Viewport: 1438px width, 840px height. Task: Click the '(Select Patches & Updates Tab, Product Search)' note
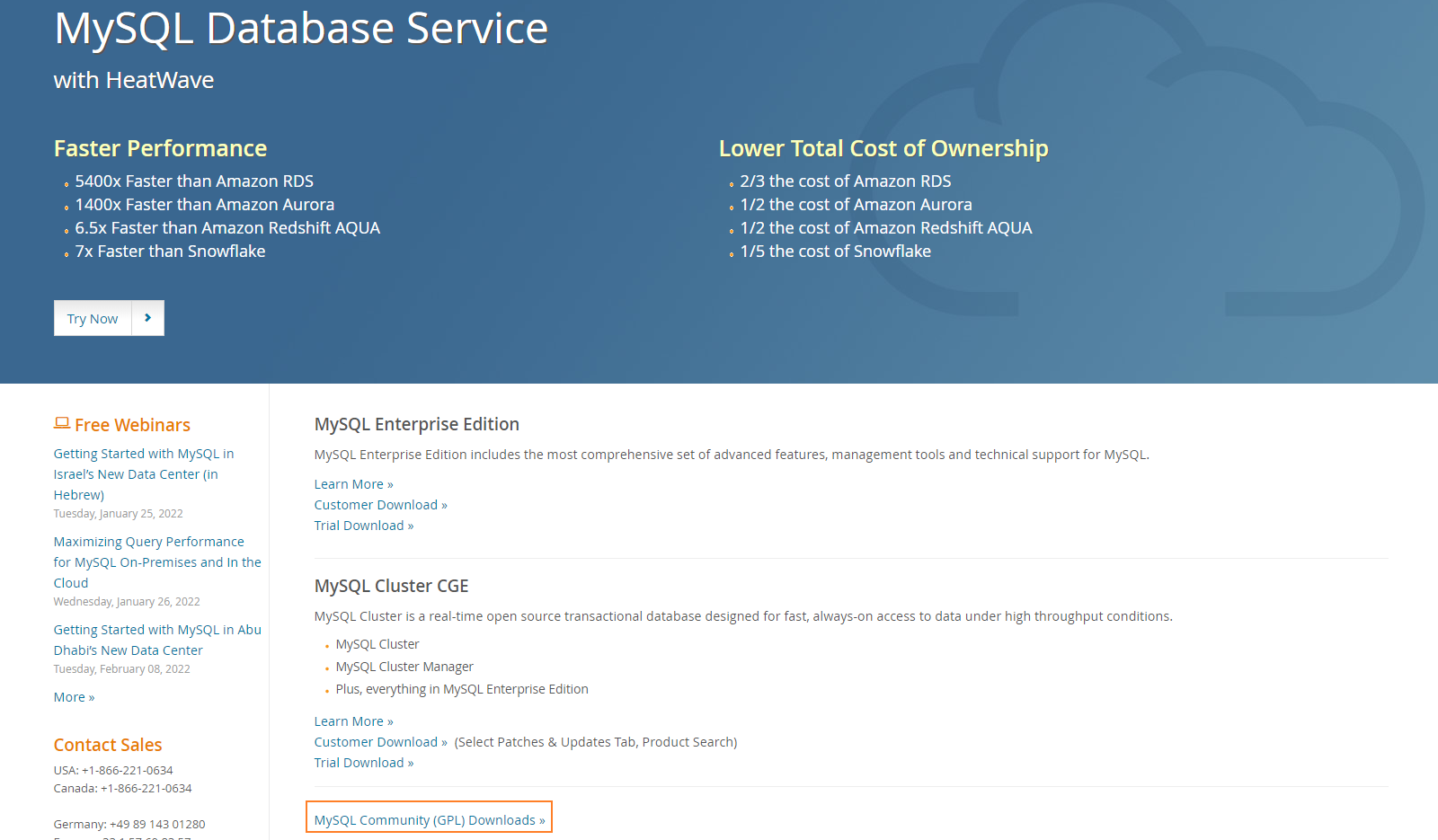coord(596,742)
